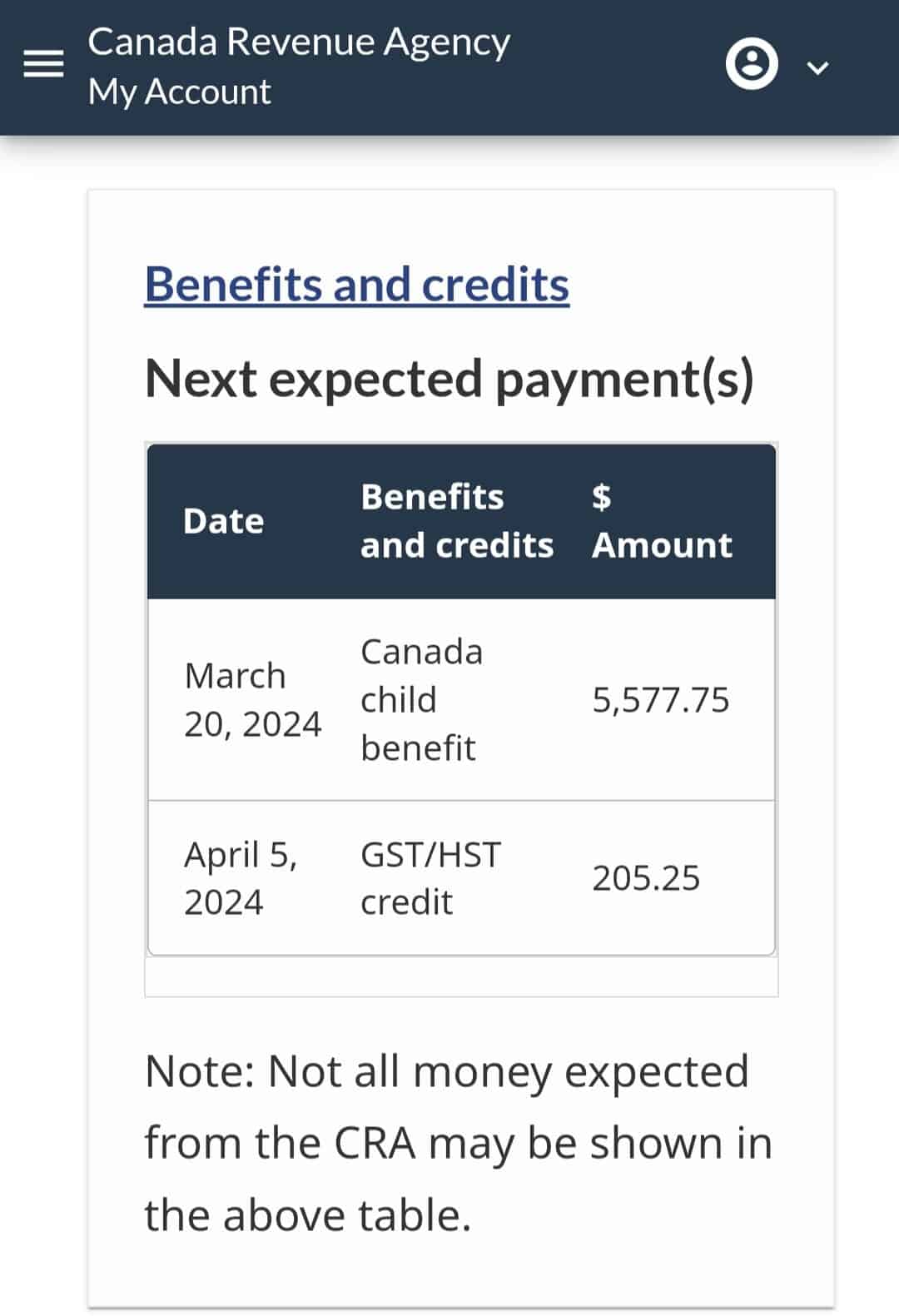Click the Next expected payment(s) heading
The height and width of the screenshot is (1316, 899).
(449, 380)
